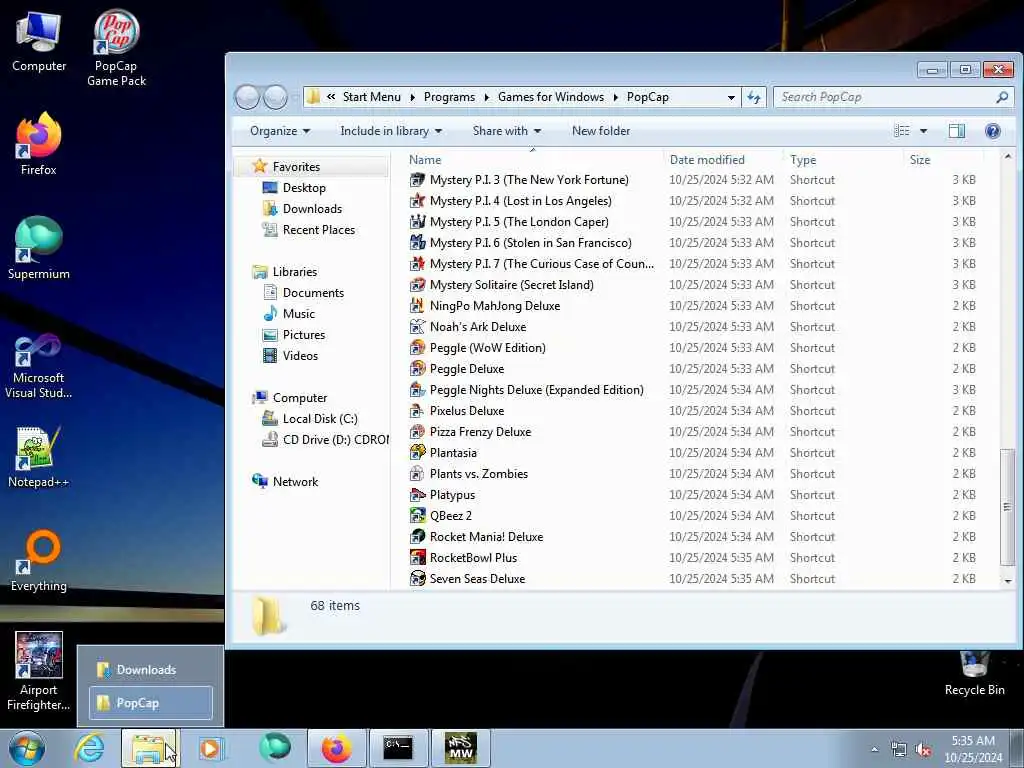The width and height of the screenshot is (1024, 768).
Task: Open Local Disk (C:)
Action: click(x=320, y=419)
